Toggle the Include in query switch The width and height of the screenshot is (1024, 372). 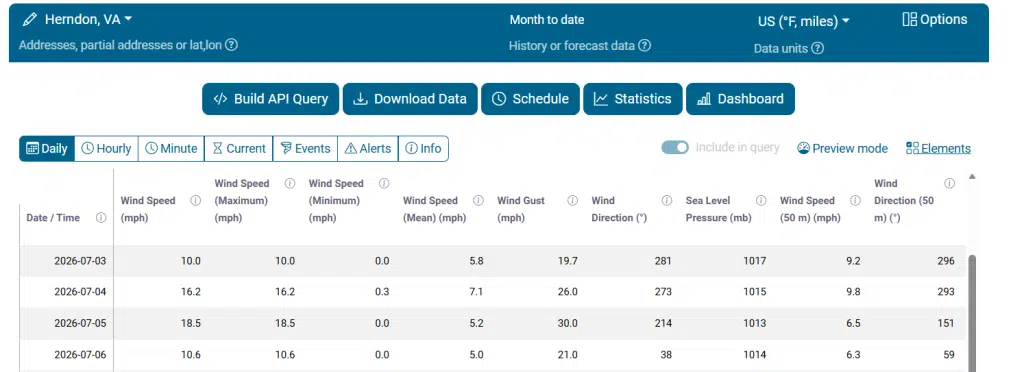click(675, 147)
